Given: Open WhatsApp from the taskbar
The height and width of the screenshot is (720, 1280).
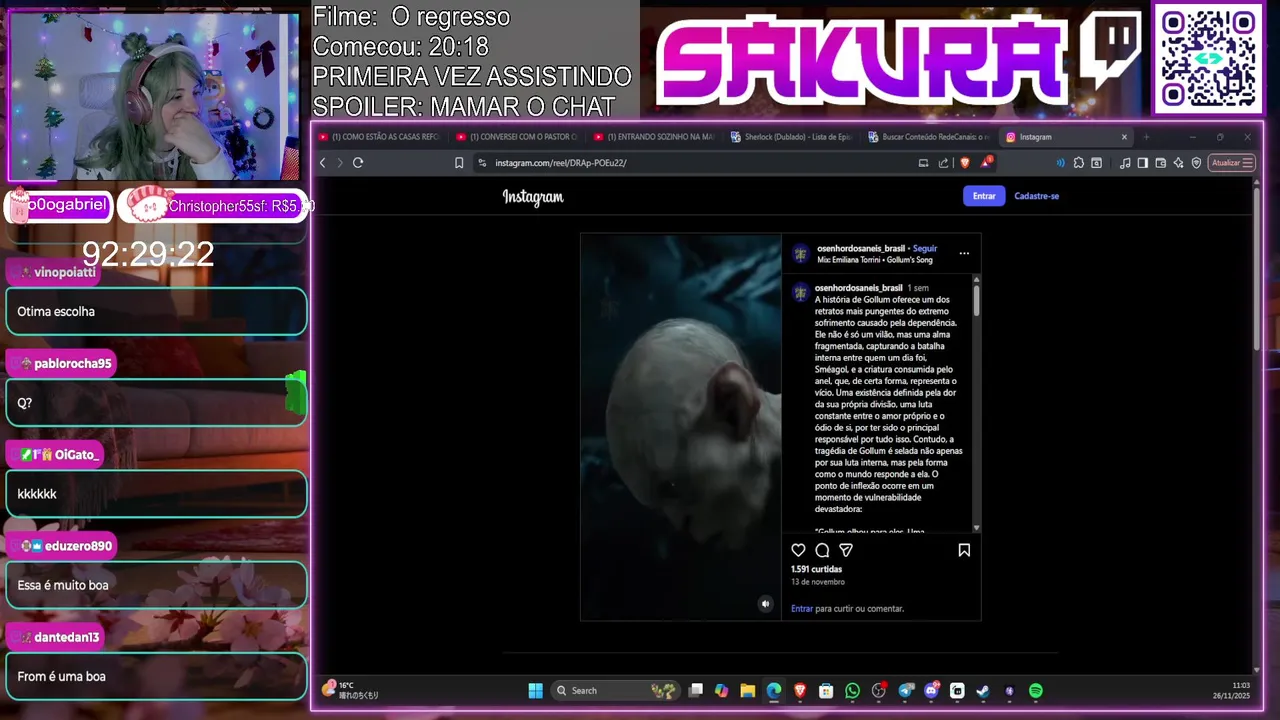Looking at the screenshot, I should (852, 691).
